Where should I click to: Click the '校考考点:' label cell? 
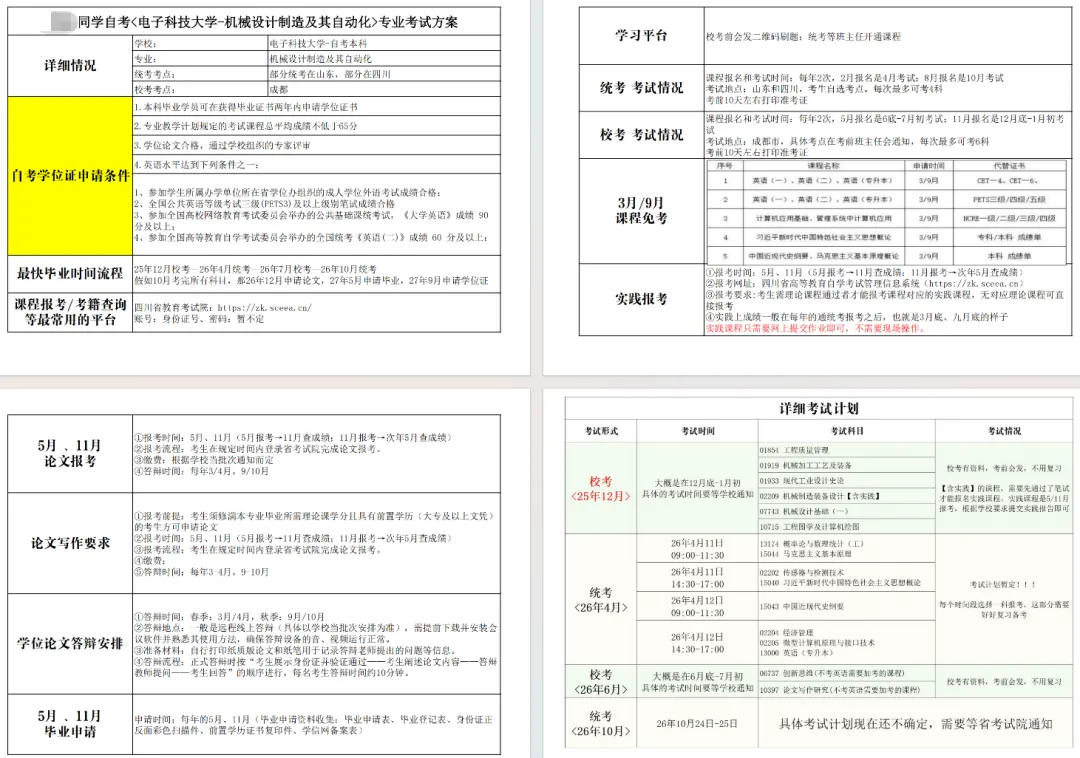pos(200,89)
